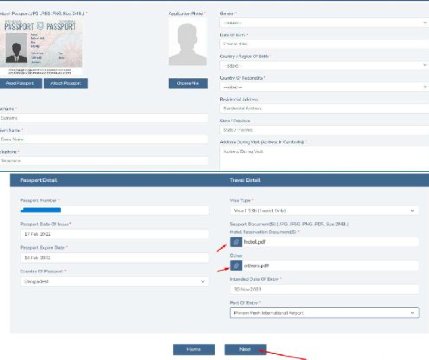Image resolution: width=429 pixels, height=360 pixels.
Task: Open the Port of Entry dropdown
Action: pyautogui.click(x=324, y=313)
